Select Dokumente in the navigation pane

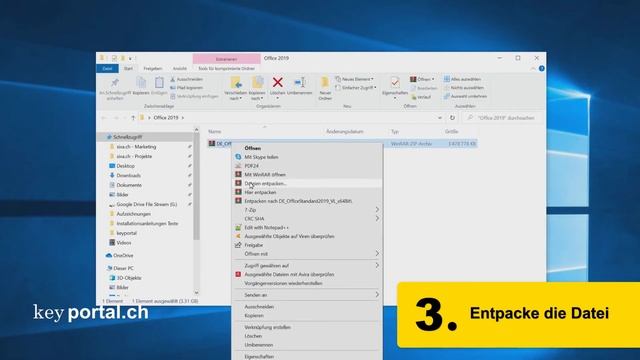coord(129,185)
